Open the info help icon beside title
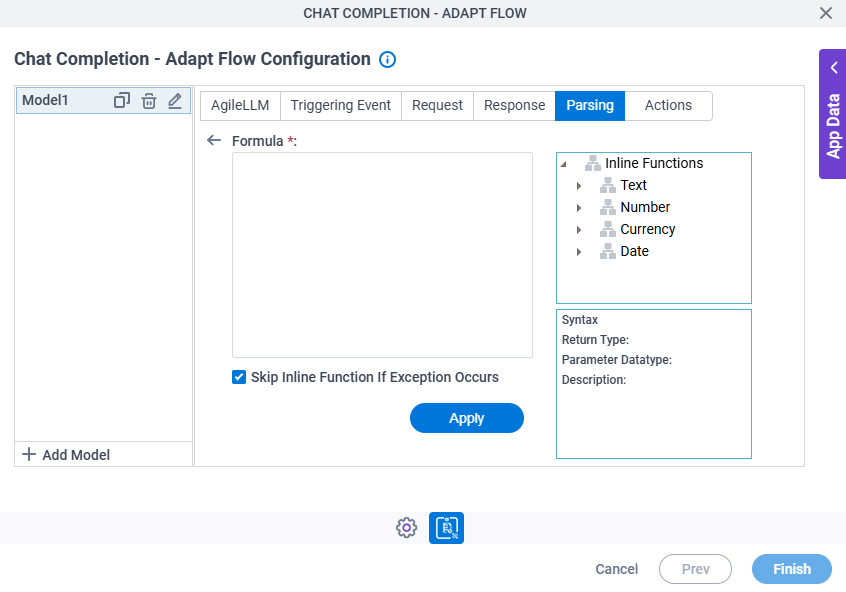Image resolution: width=846 pixels, height=592 pixels. click(387, 59)
